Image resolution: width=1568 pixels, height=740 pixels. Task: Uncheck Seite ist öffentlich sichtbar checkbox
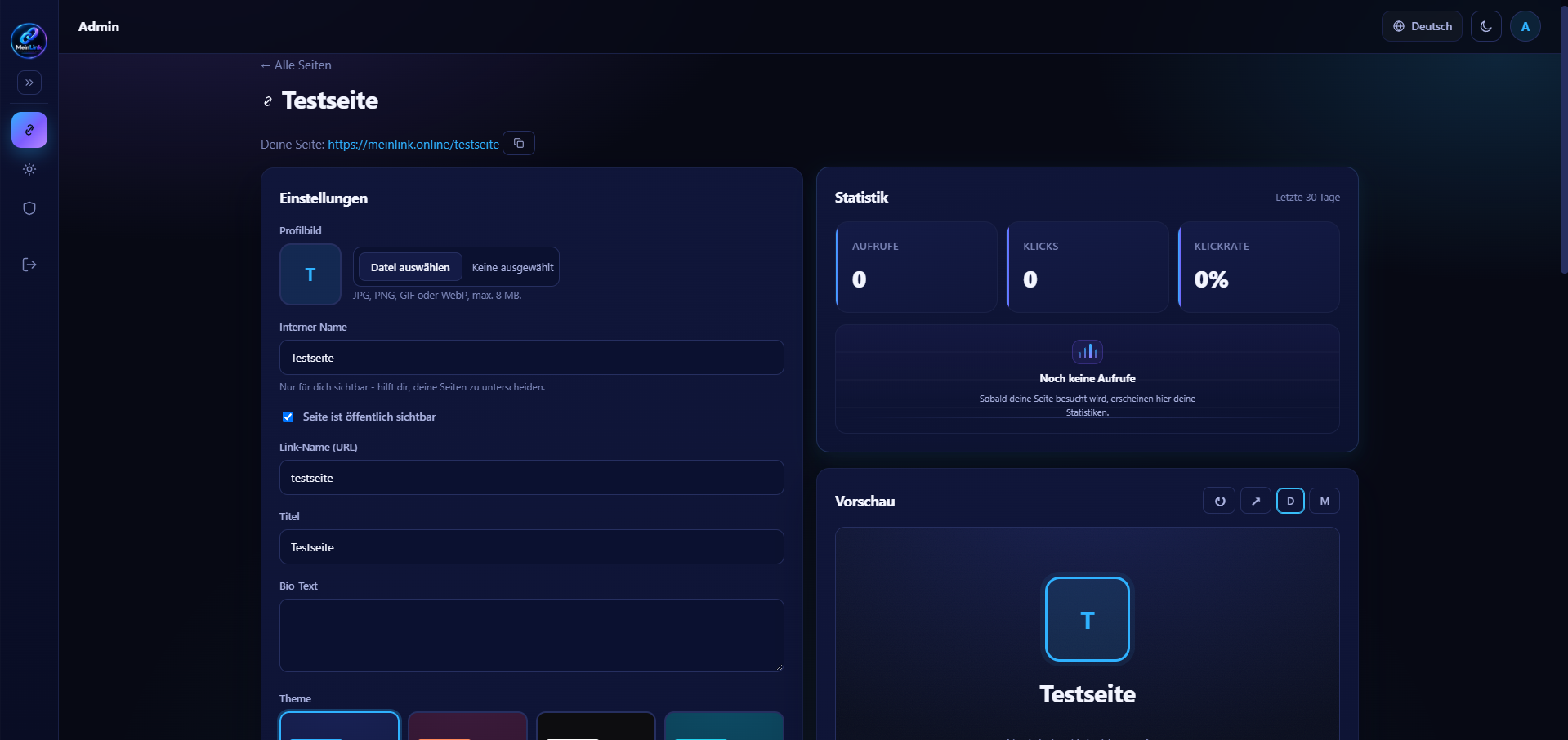point(288,417)
